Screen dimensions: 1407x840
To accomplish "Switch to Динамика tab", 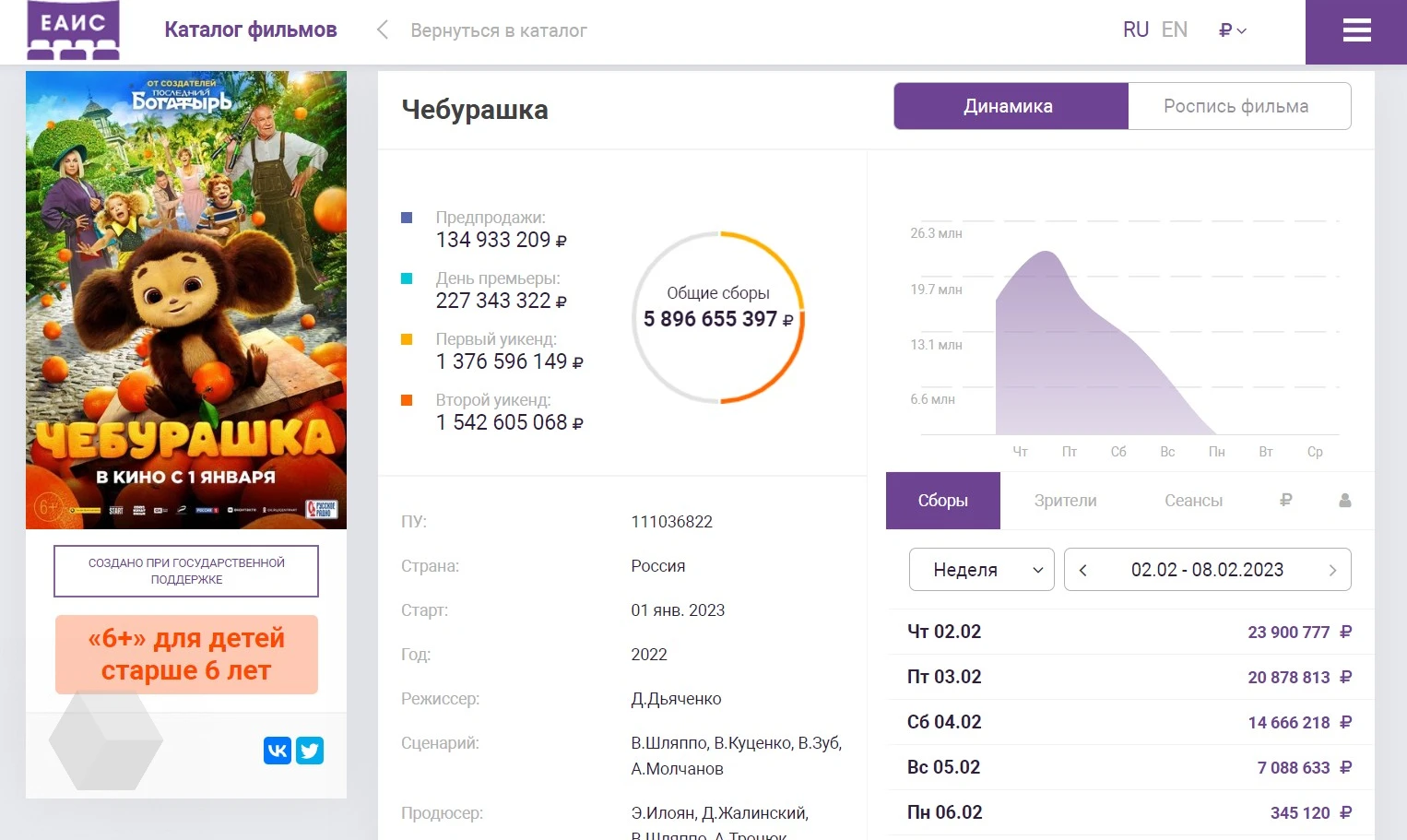I will 1011,106.
